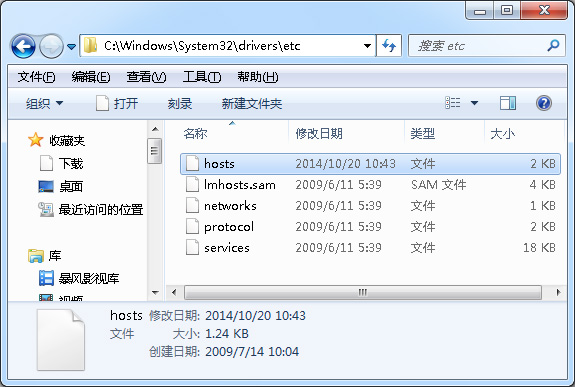Click the lmhosts.sam file icon

tap(192, 184)
